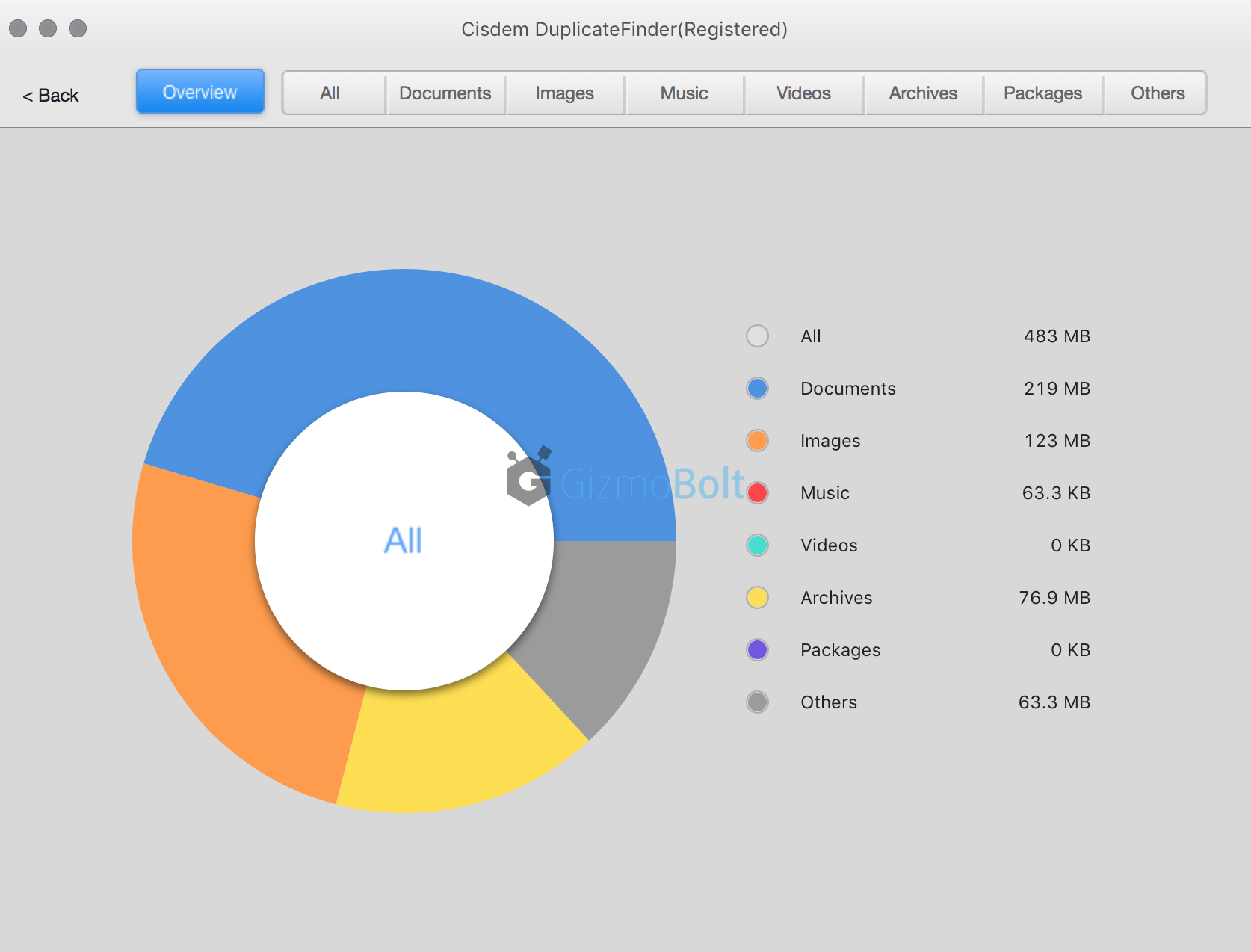Click the white All legend circle
Screen dimensions: 1251x952
click(x=758, y=336)
